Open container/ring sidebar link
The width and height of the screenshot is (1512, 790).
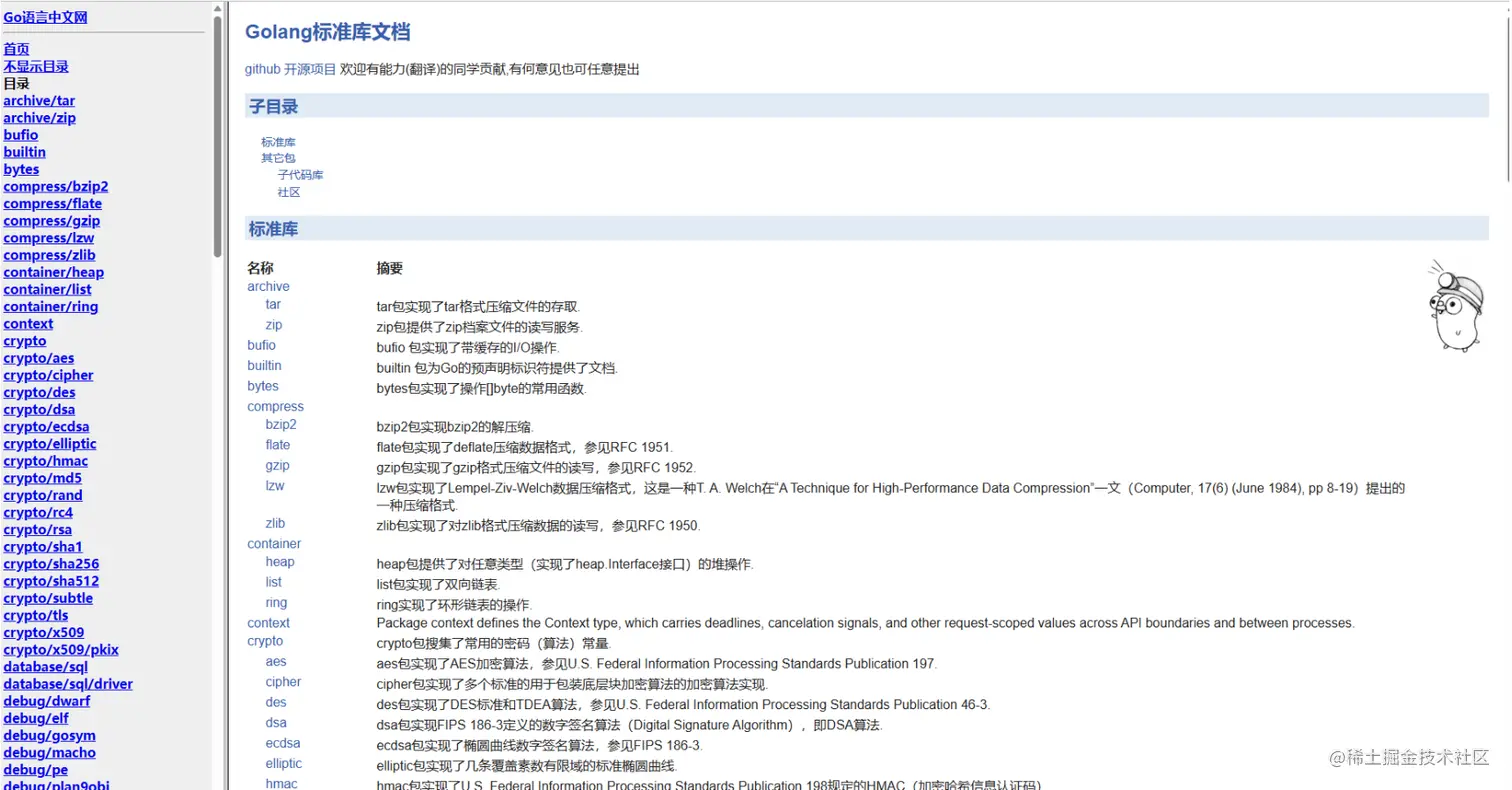[x=50, y=306]
